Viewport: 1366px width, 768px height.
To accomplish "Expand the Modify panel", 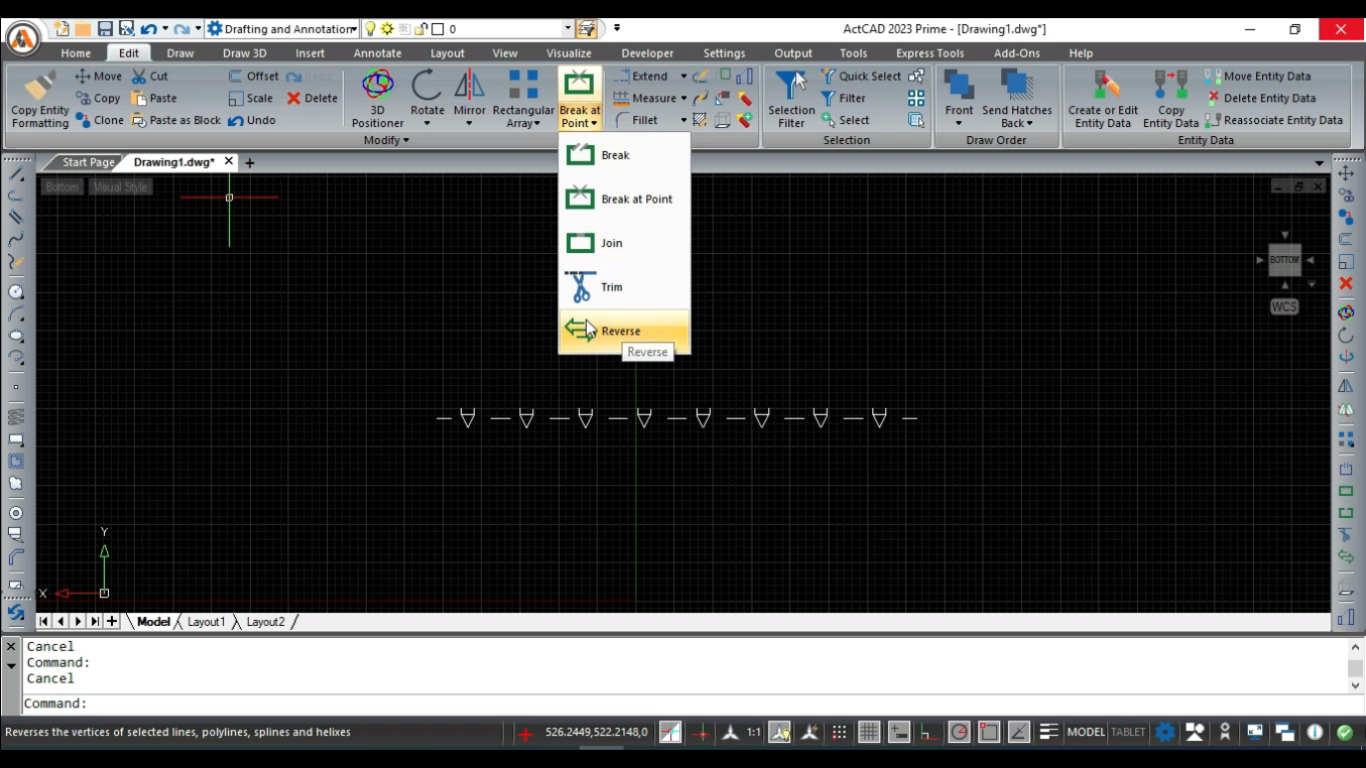I will click(x=386, y=140).
